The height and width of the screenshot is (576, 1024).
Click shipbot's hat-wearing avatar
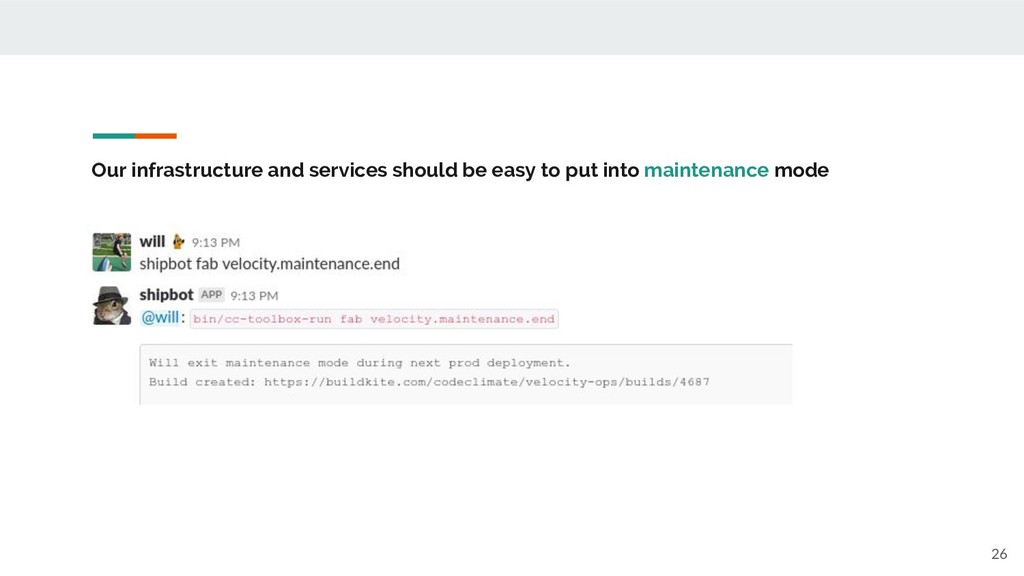[112, 305]
